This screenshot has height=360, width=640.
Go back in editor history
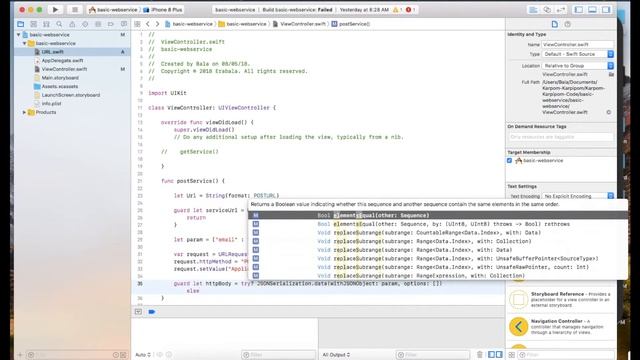click(148, 24)
